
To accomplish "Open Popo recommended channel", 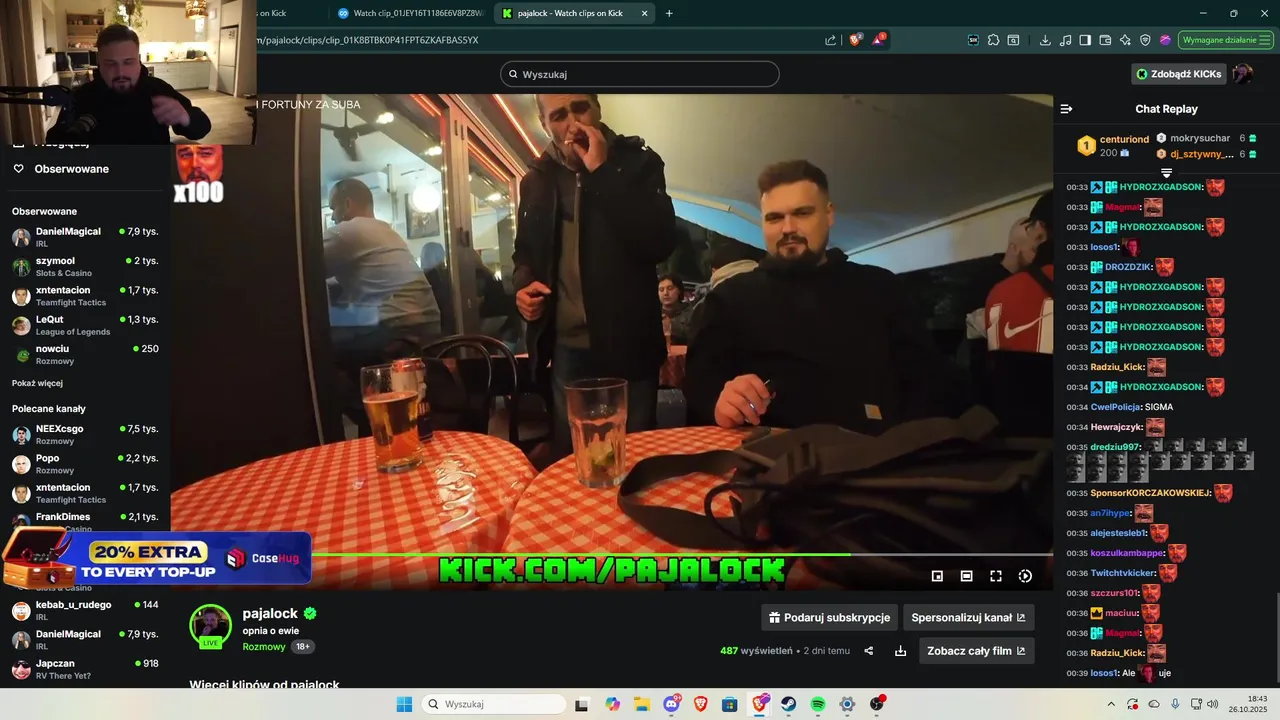I will (85, 464).
